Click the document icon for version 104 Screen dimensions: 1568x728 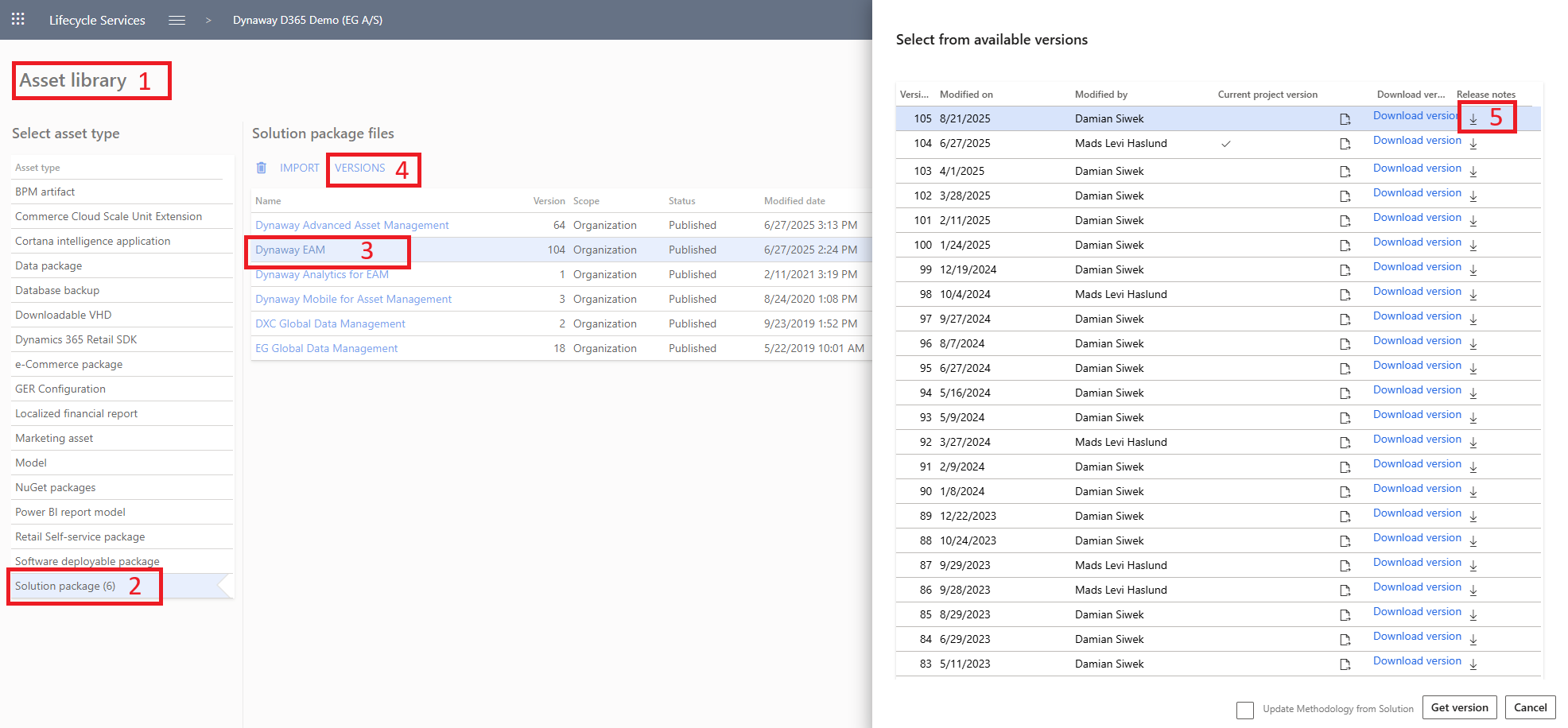[x=1345, y=144]
